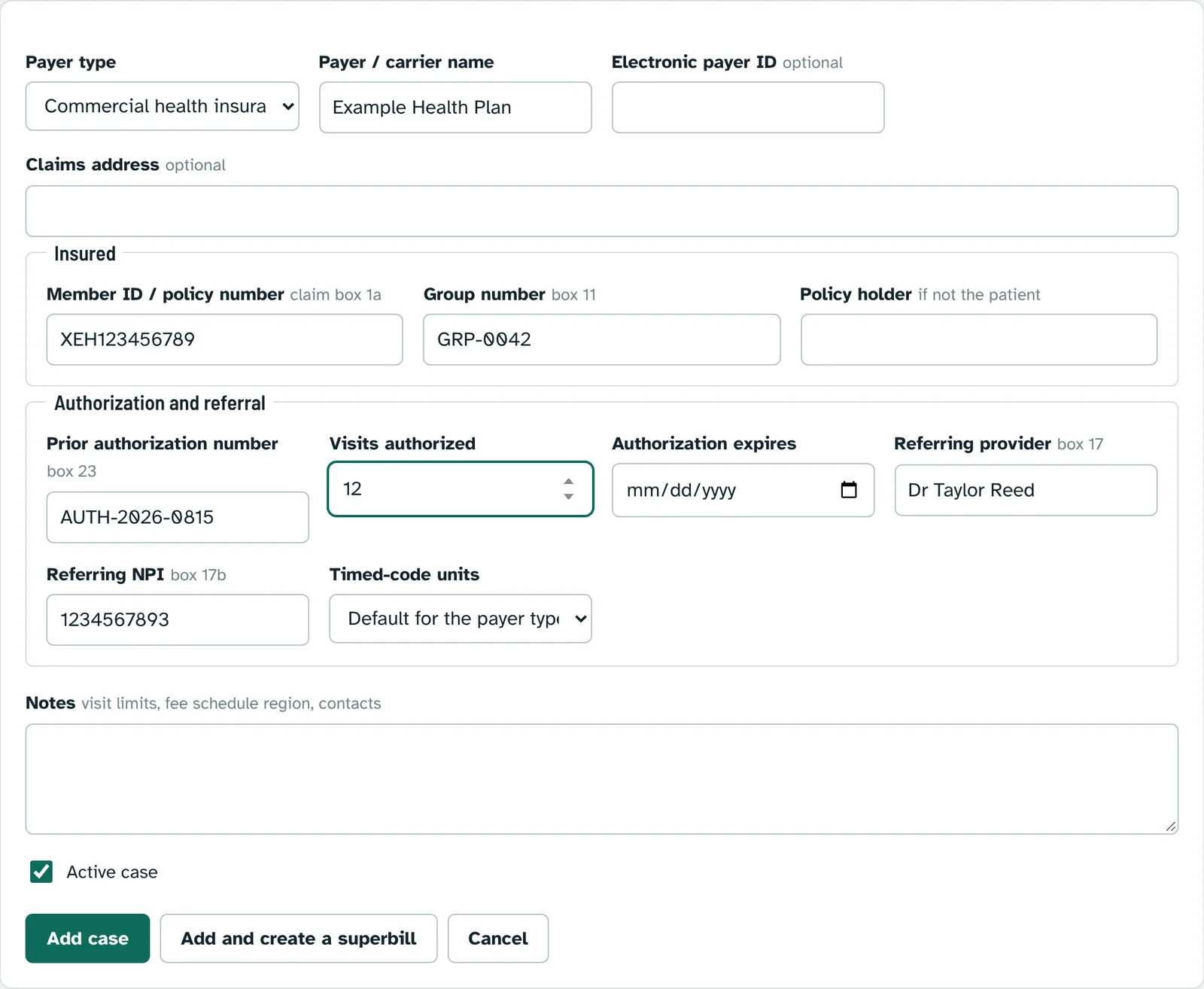
Task: Click the Referring NPI input
Action: (x=178, y=619)
